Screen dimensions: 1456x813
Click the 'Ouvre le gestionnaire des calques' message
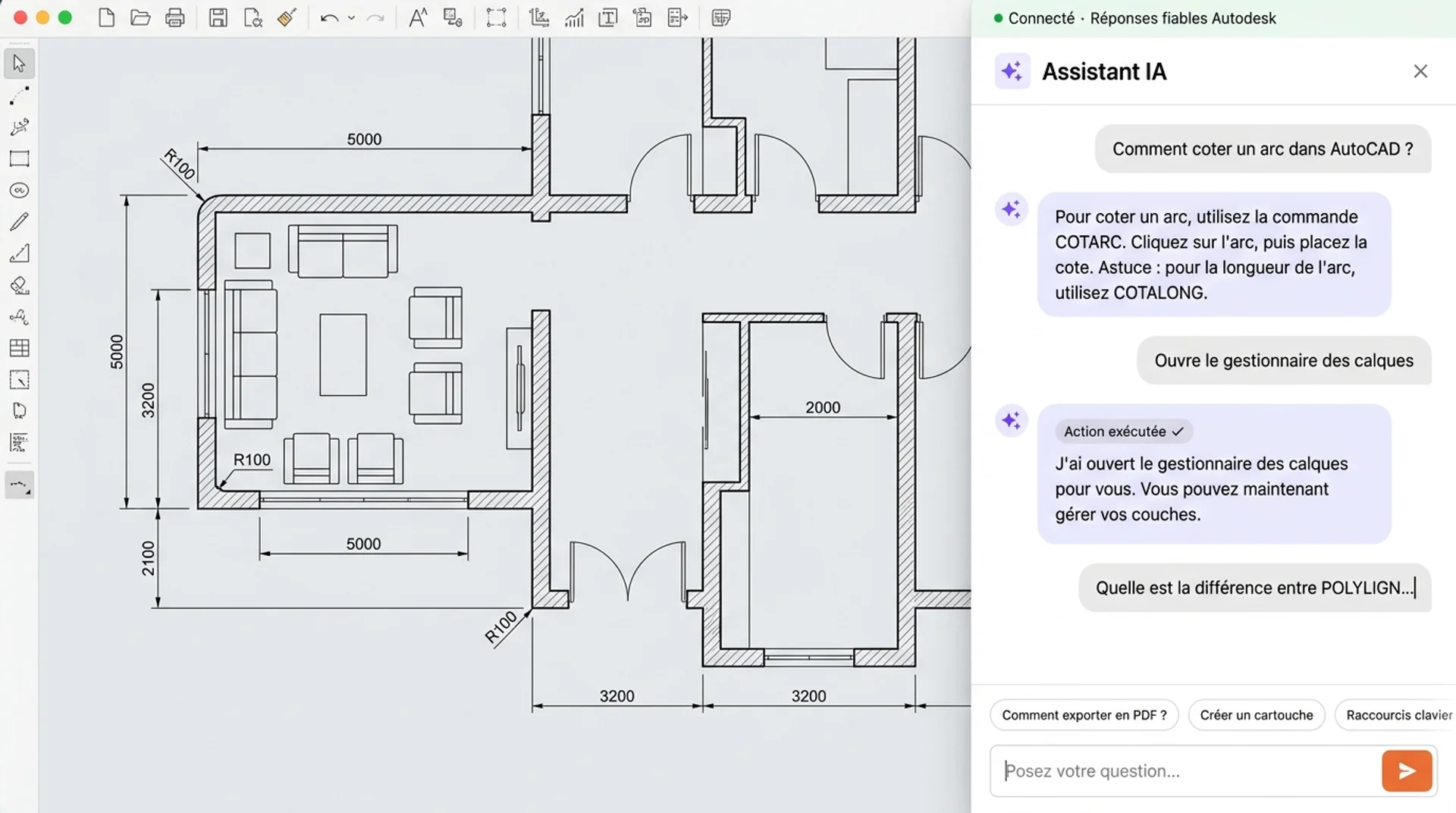click(x=1284, y=360)
